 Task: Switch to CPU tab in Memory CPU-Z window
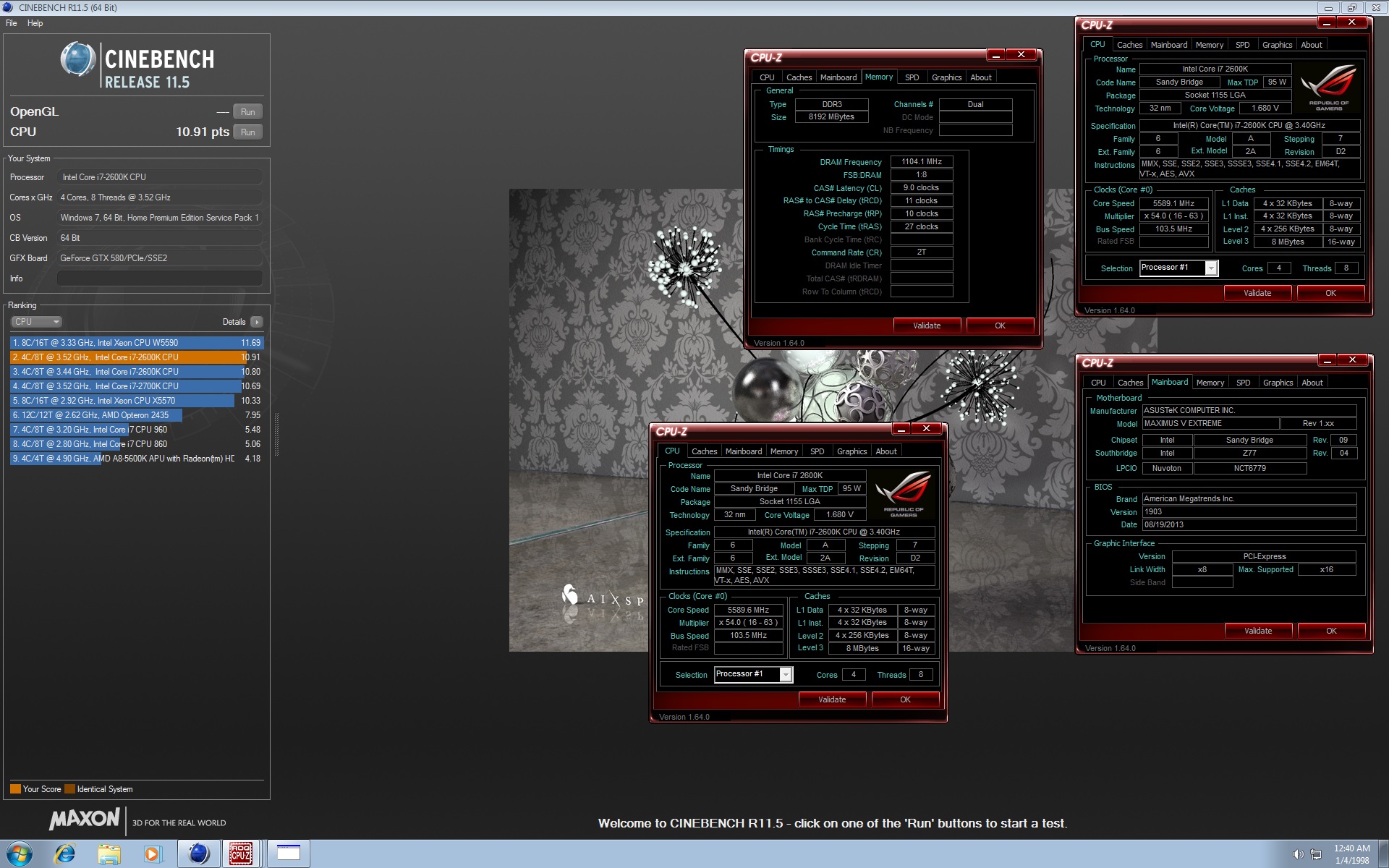click(x=767, y=77)
